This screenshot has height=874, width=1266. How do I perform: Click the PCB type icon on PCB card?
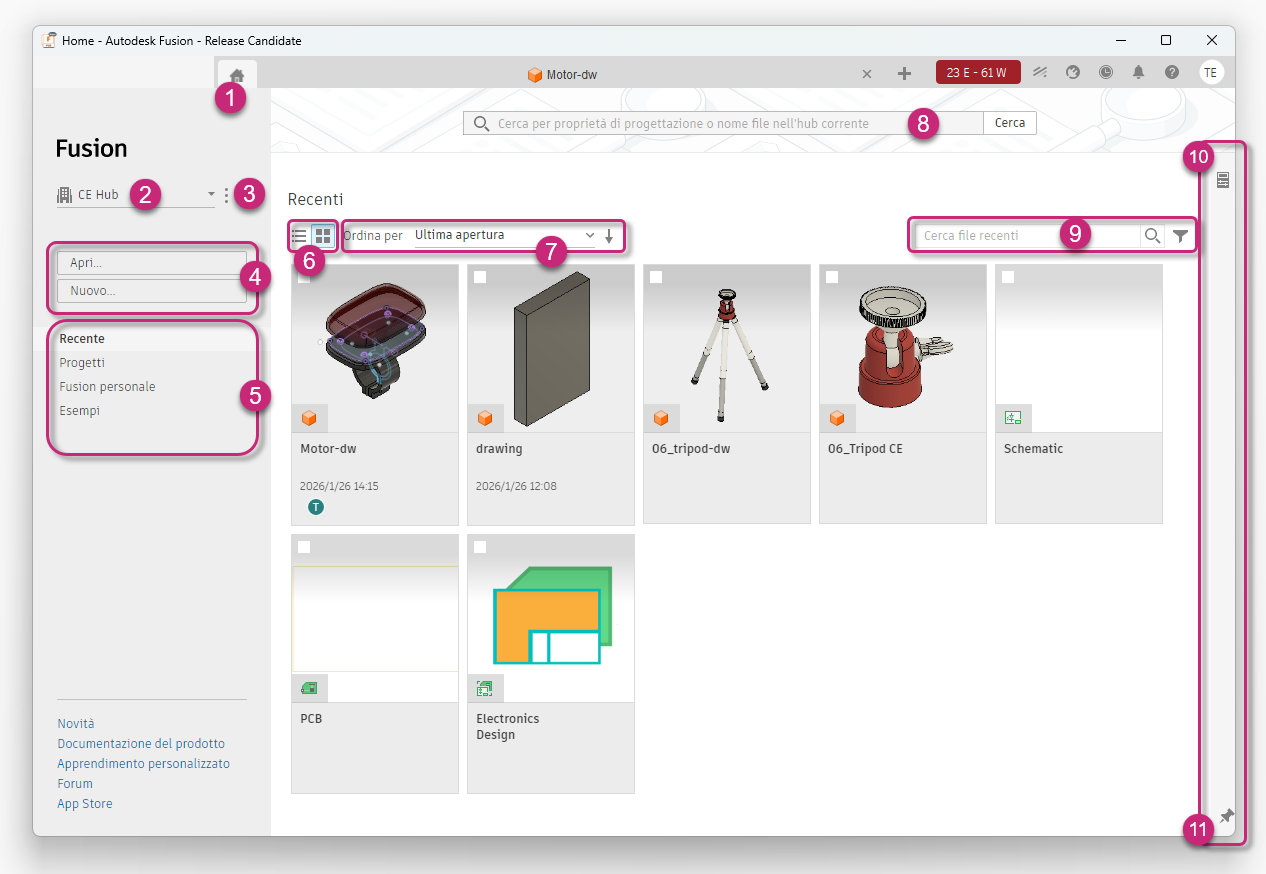tap(309, 688)
